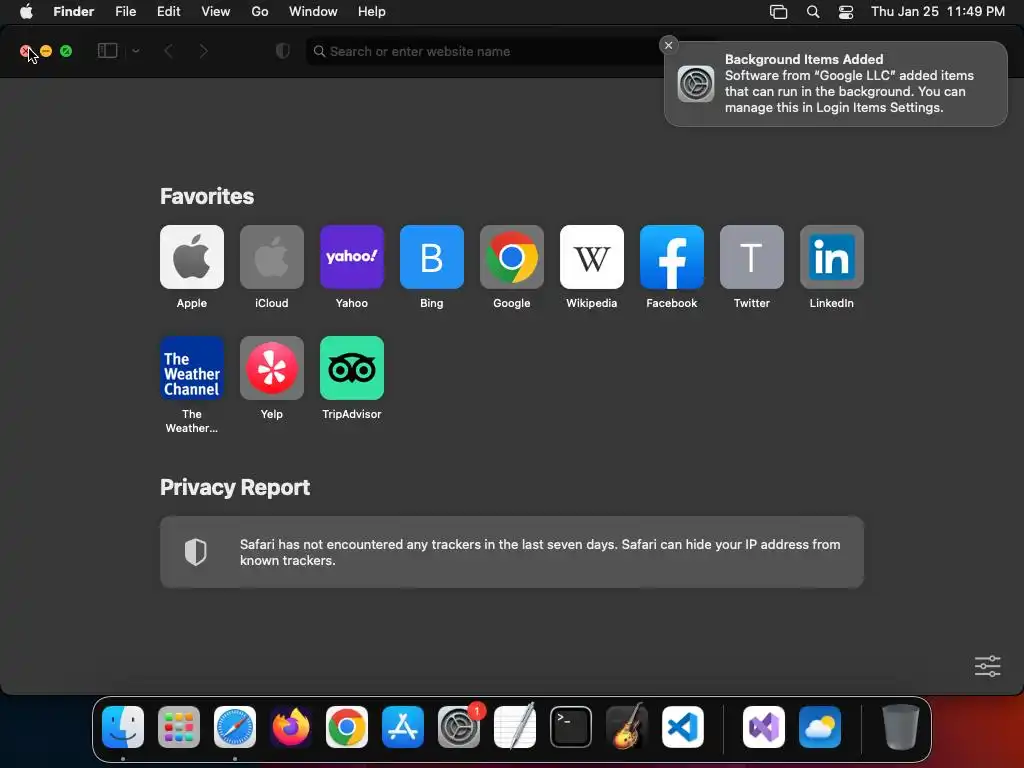This screenshot has width=1024, height=768.
Task: Dismiss the Background Items Added notification
Action: point(668,45)
